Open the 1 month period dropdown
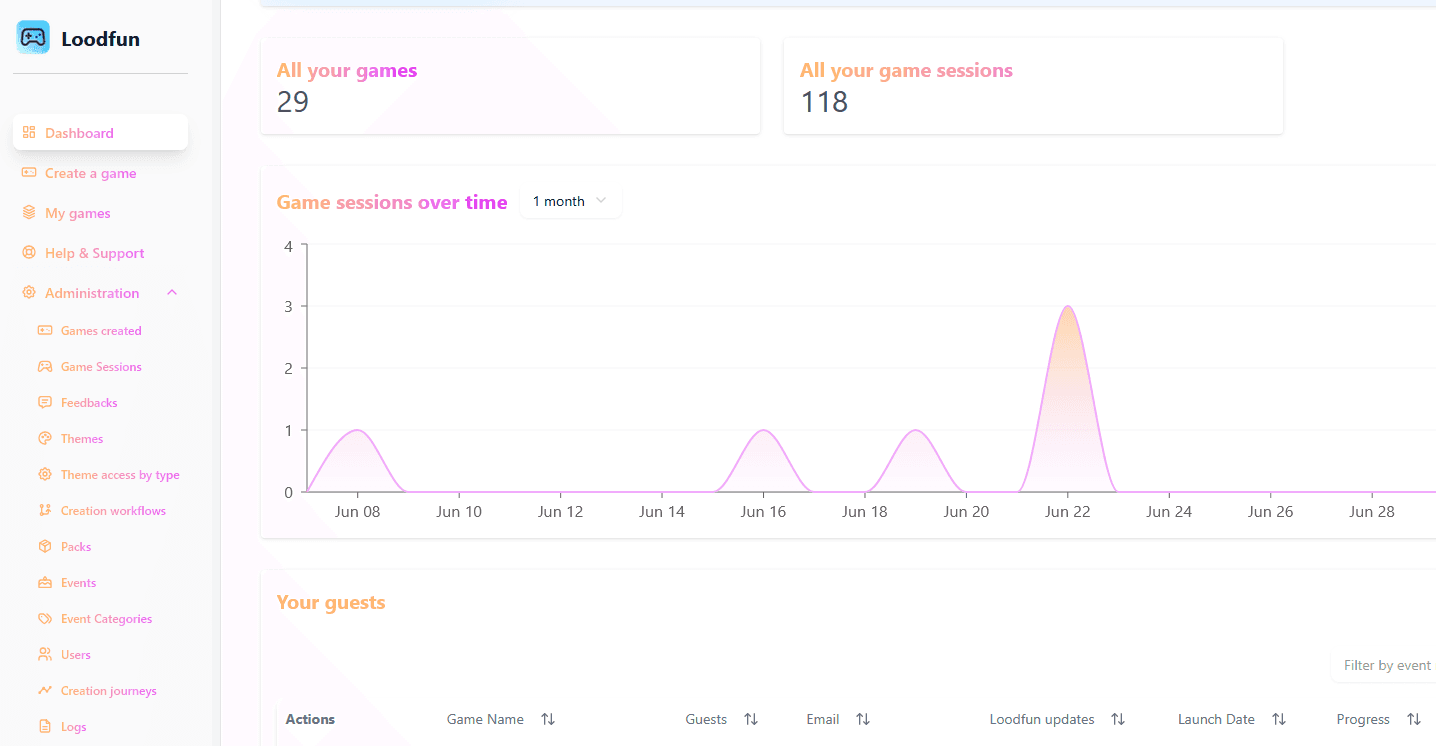1436x746 pixels. (x=570, y=201)
